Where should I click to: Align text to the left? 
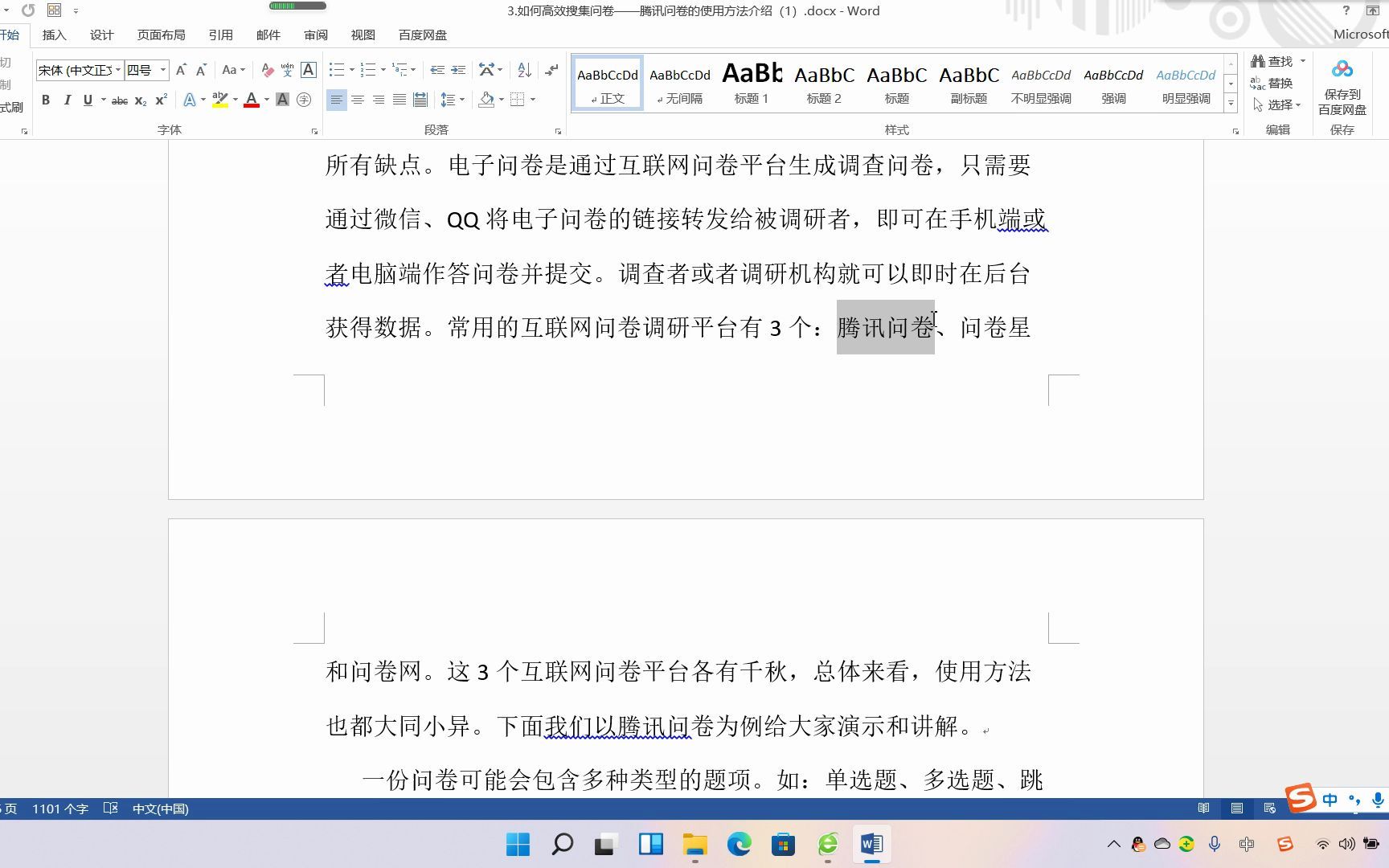(336, 100)
